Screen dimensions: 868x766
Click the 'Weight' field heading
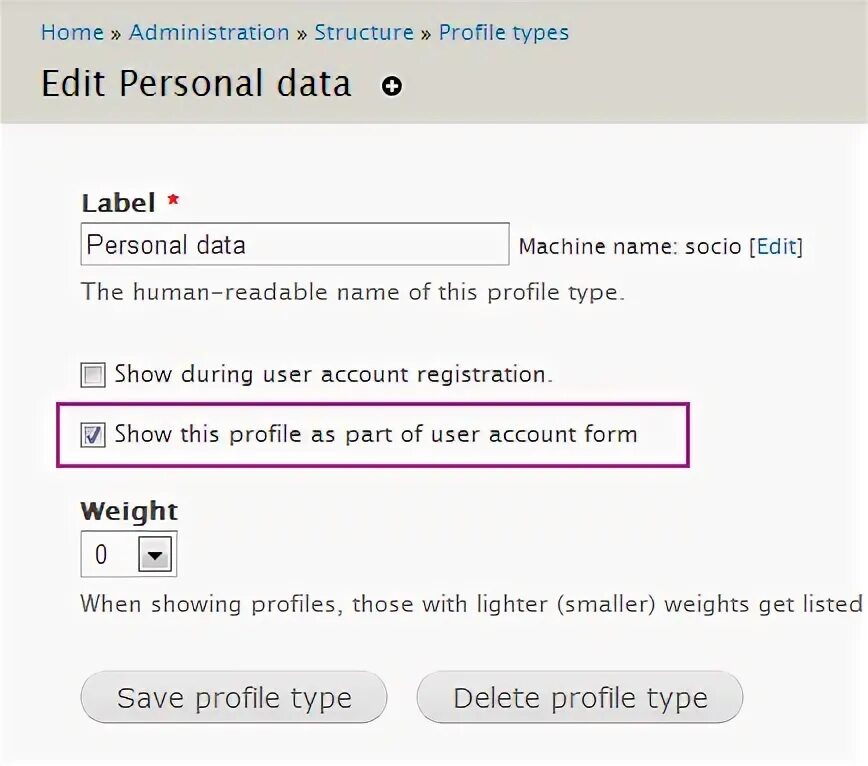pyautogui.click(x=129, y=511)
